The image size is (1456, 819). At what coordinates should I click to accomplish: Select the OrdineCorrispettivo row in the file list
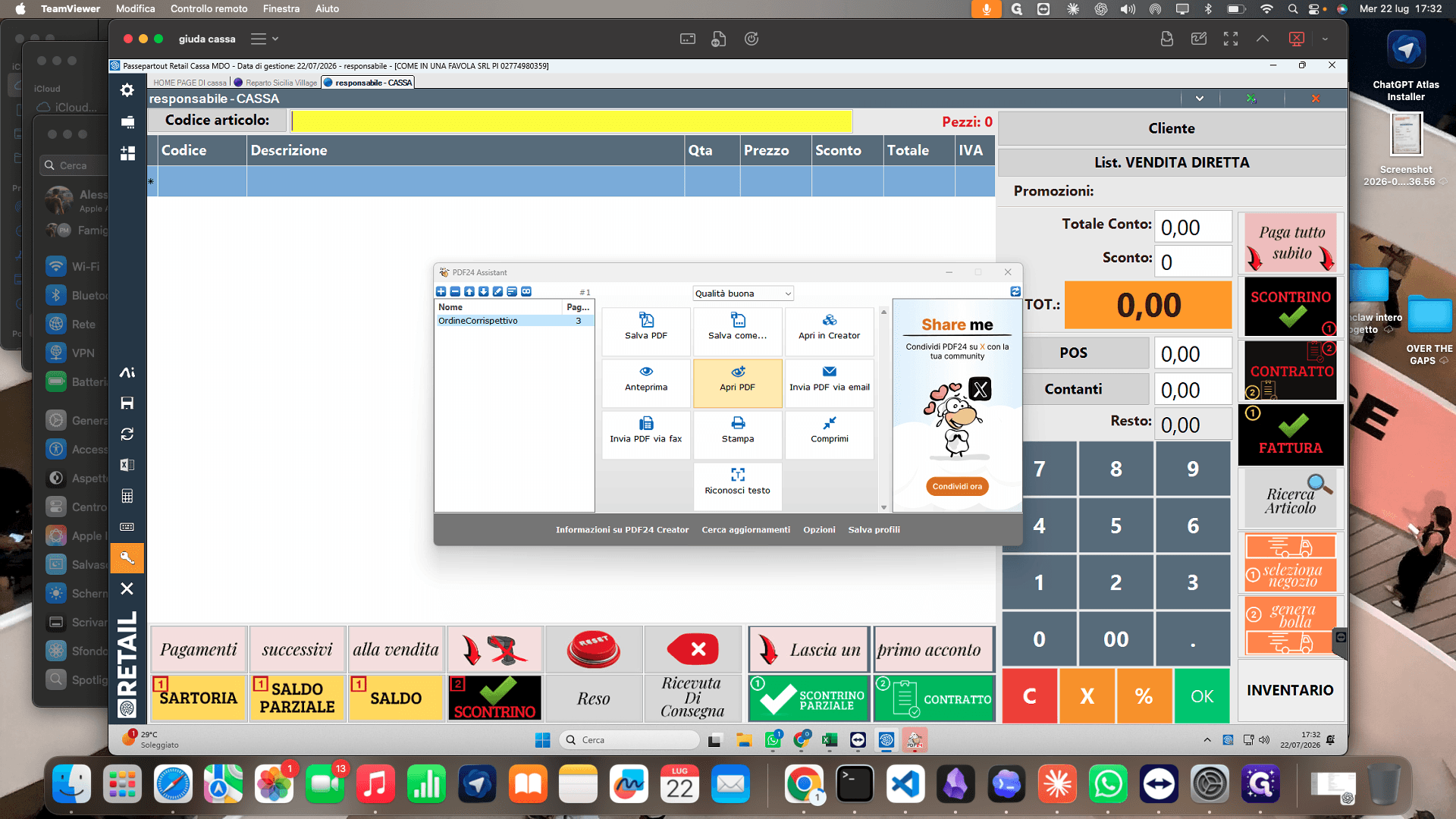[x=513, y=321]
